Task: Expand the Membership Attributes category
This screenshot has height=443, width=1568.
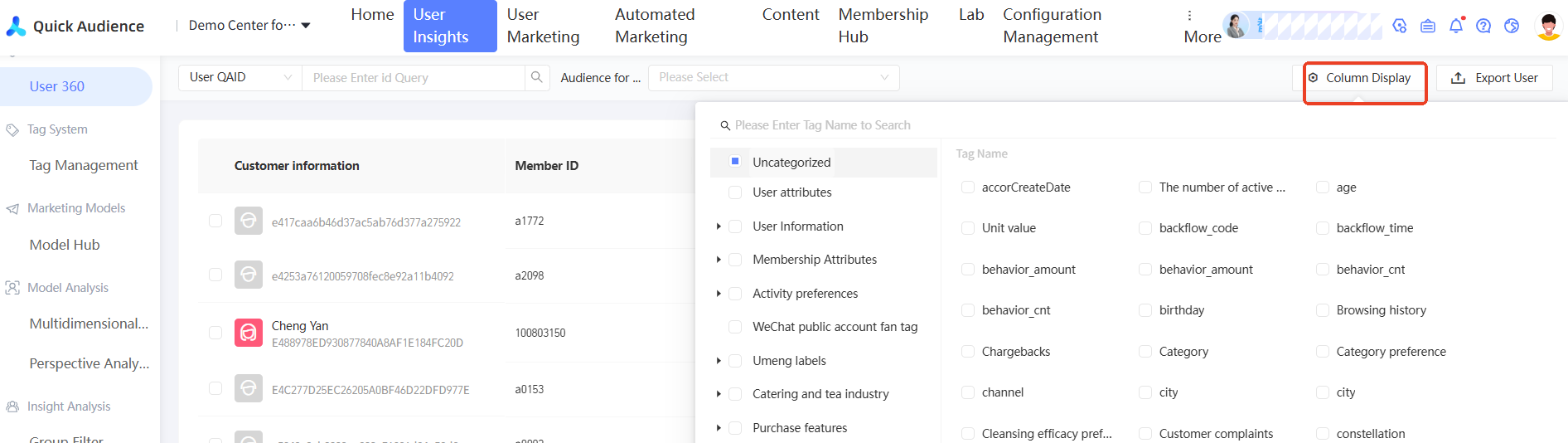Action: (719, 260)
